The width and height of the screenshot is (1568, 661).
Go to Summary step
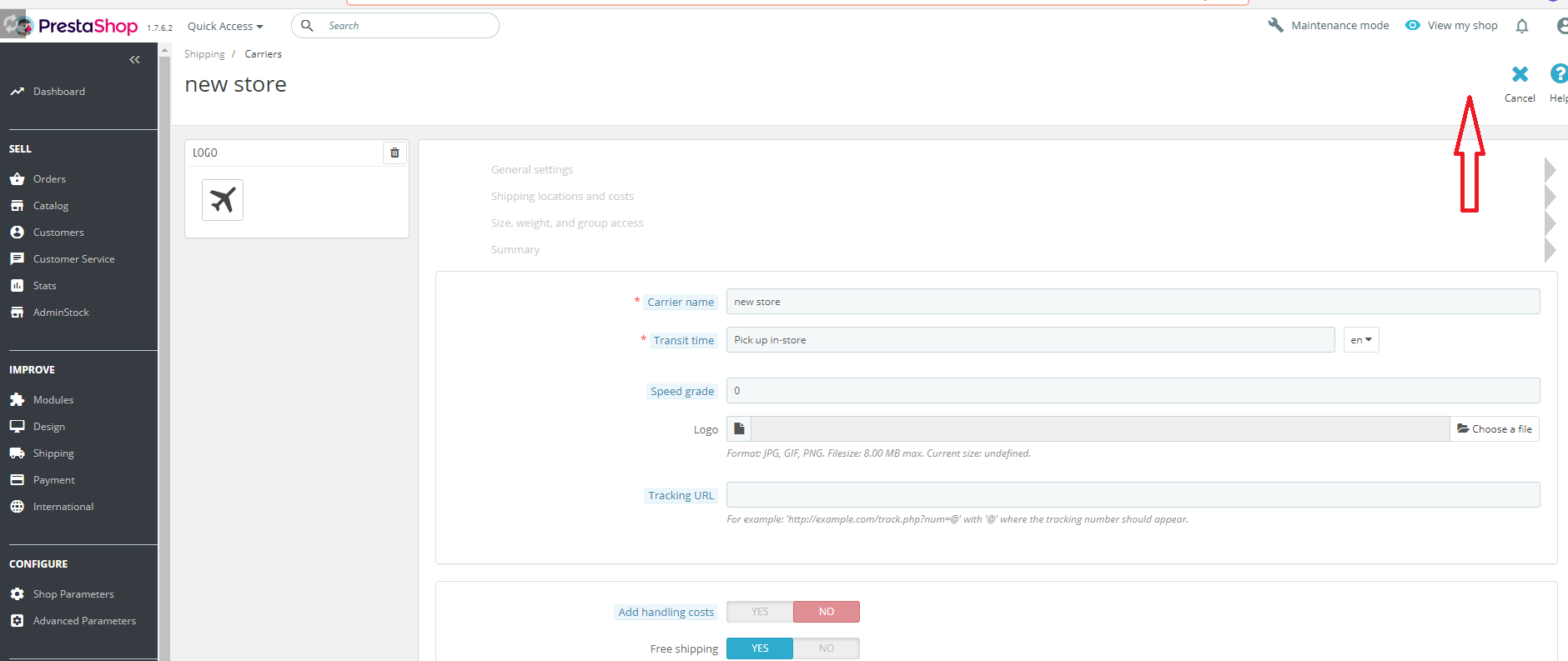[515, 250]
